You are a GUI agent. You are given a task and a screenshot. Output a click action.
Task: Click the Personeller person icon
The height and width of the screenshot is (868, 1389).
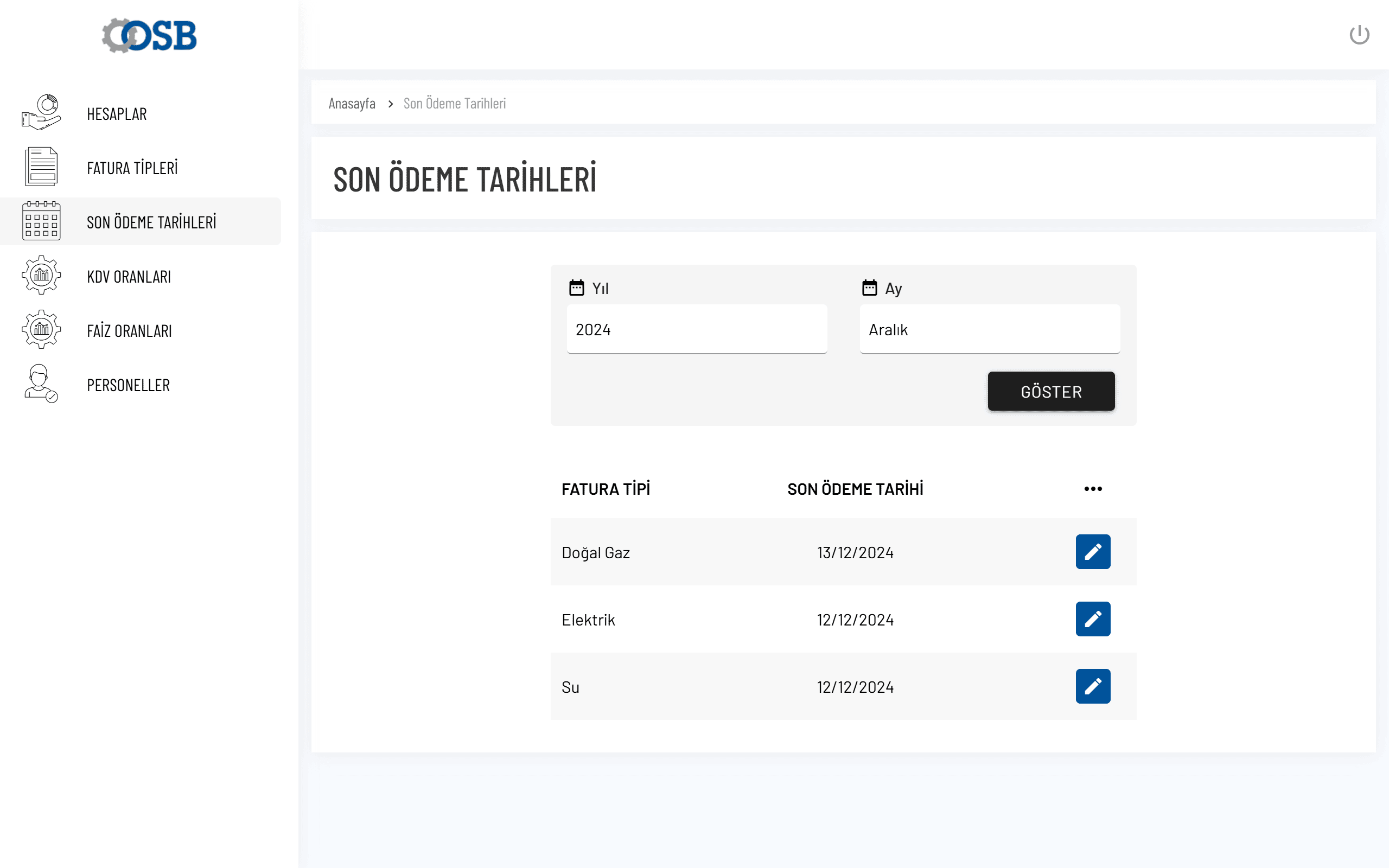click(x=41, y=384)
